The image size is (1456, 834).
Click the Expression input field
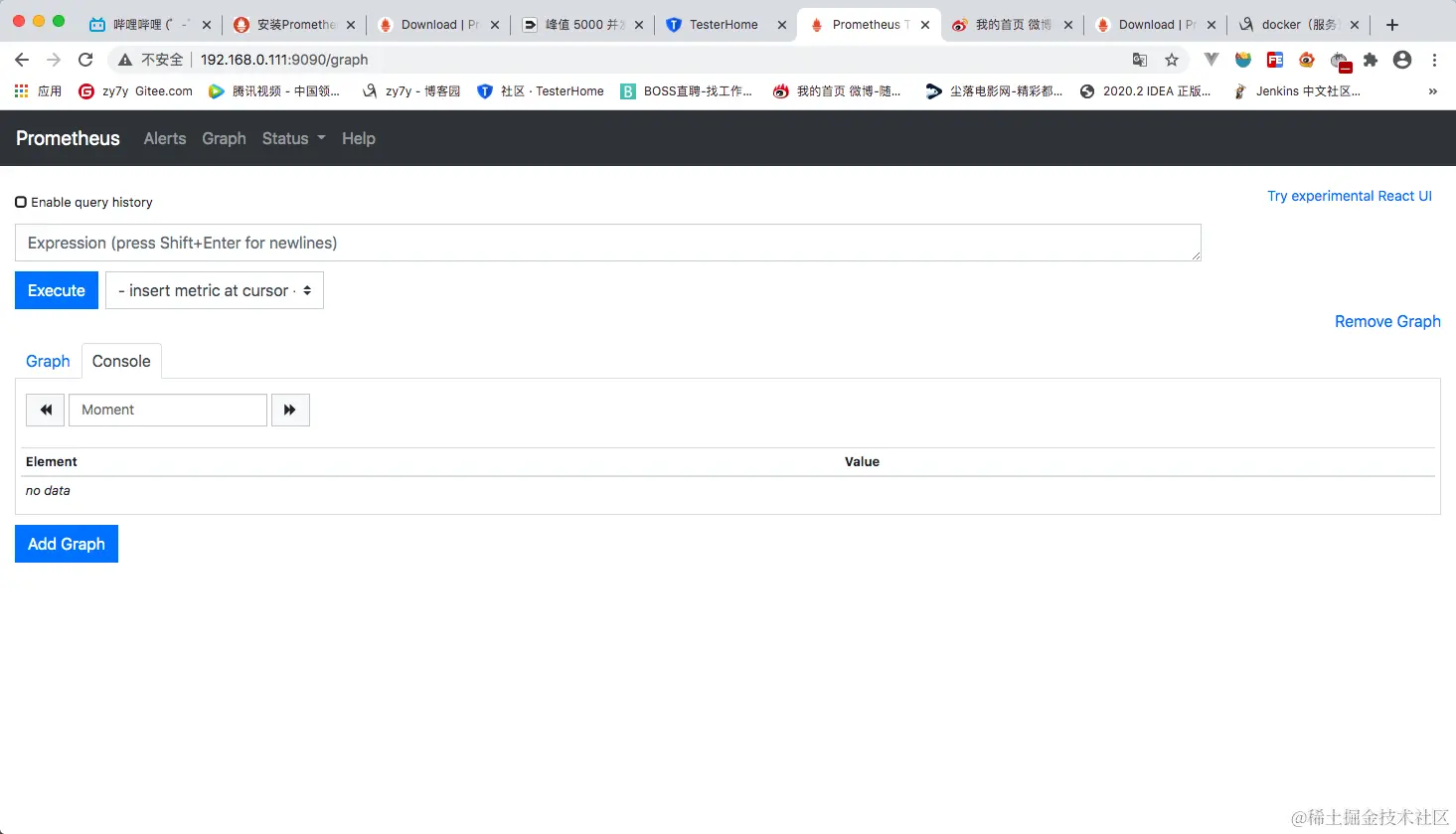point(608,243)
